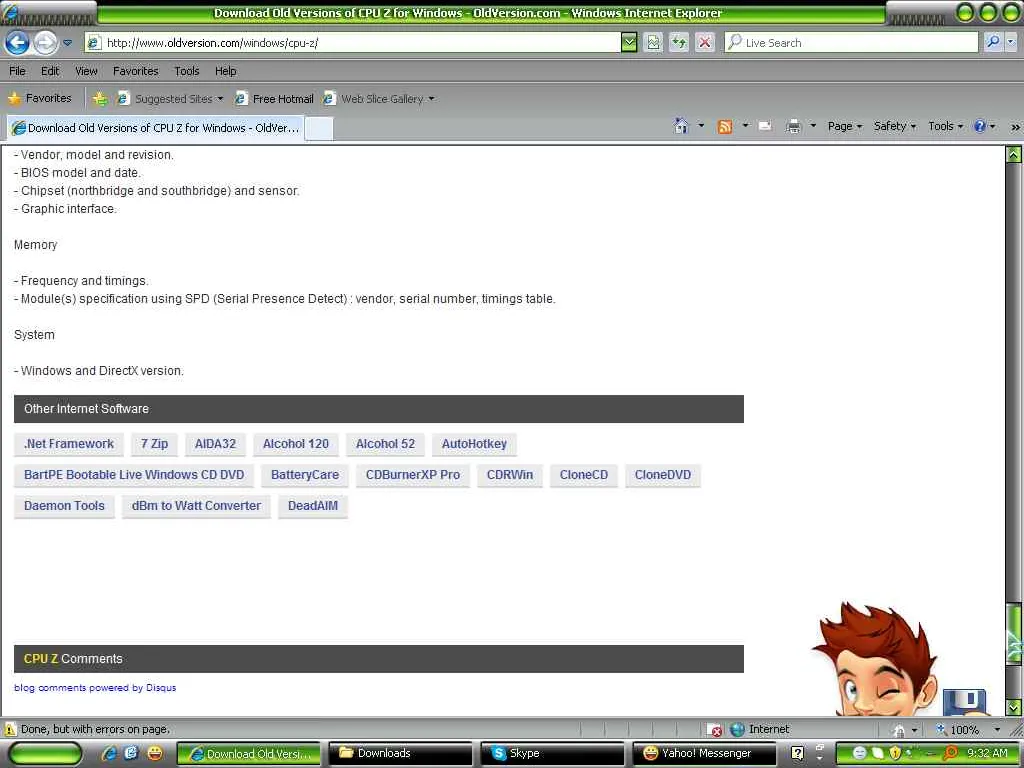
Task: Open the Daemon Tools link
Action: 64,505
